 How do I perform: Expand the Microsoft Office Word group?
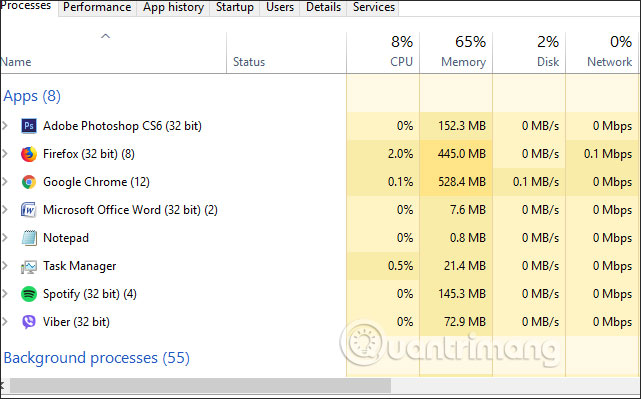(5, 210)
